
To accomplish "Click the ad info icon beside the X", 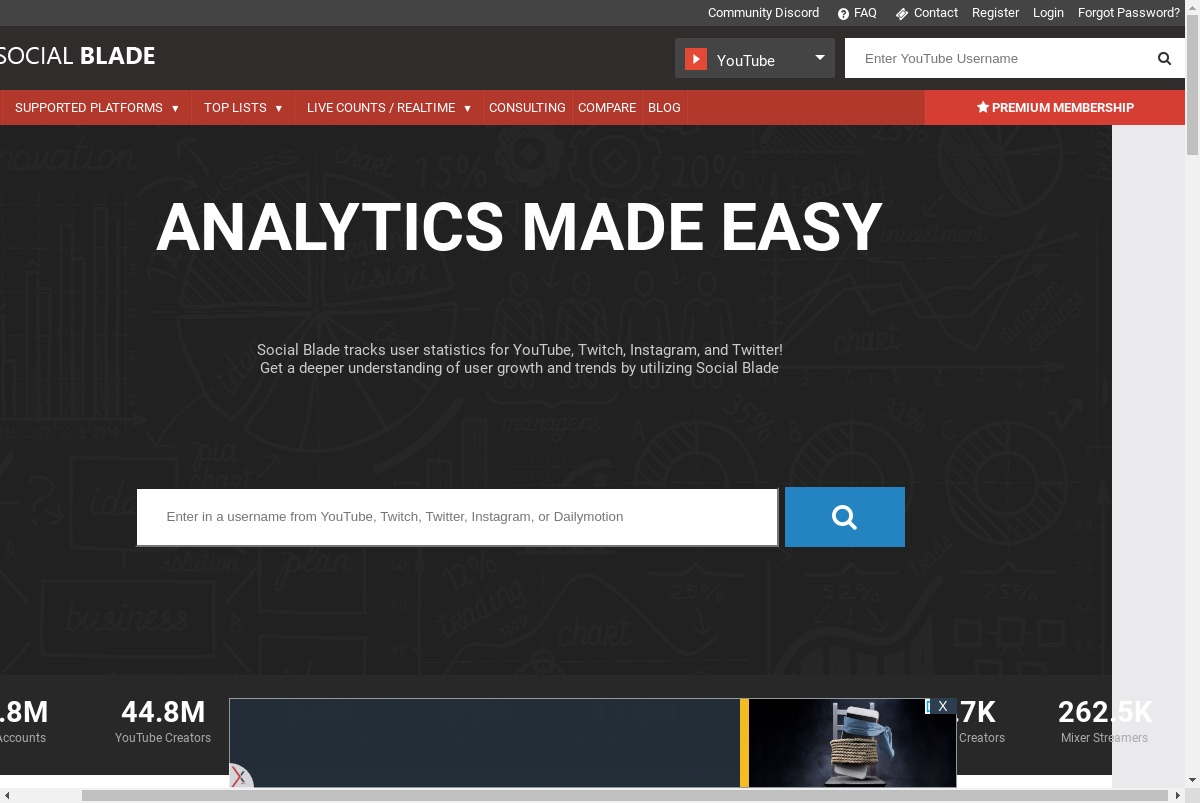I will pos(929,706).
